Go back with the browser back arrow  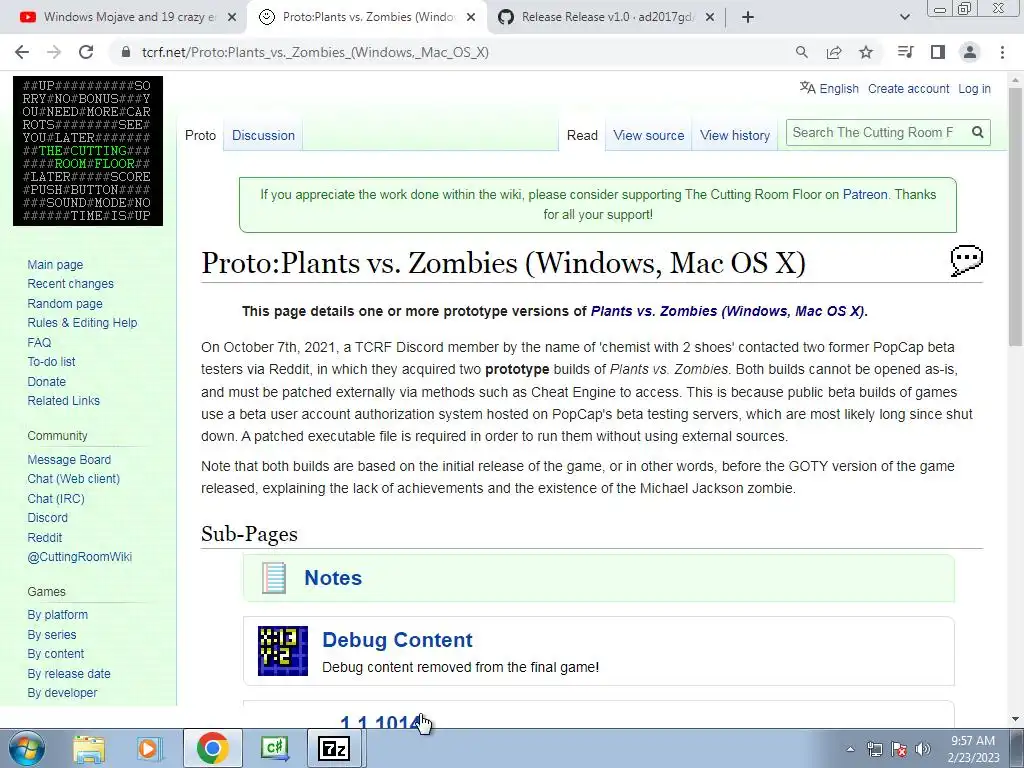22,52
